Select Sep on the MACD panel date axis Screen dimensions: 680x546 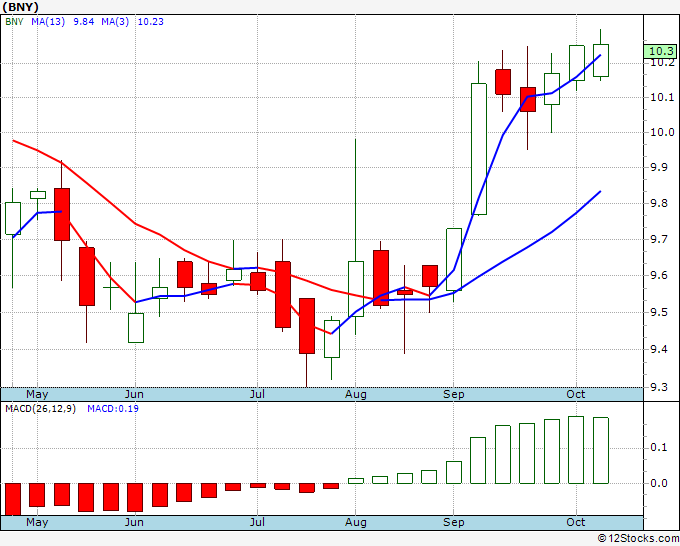pyautogui.click(x=454, y=522)
